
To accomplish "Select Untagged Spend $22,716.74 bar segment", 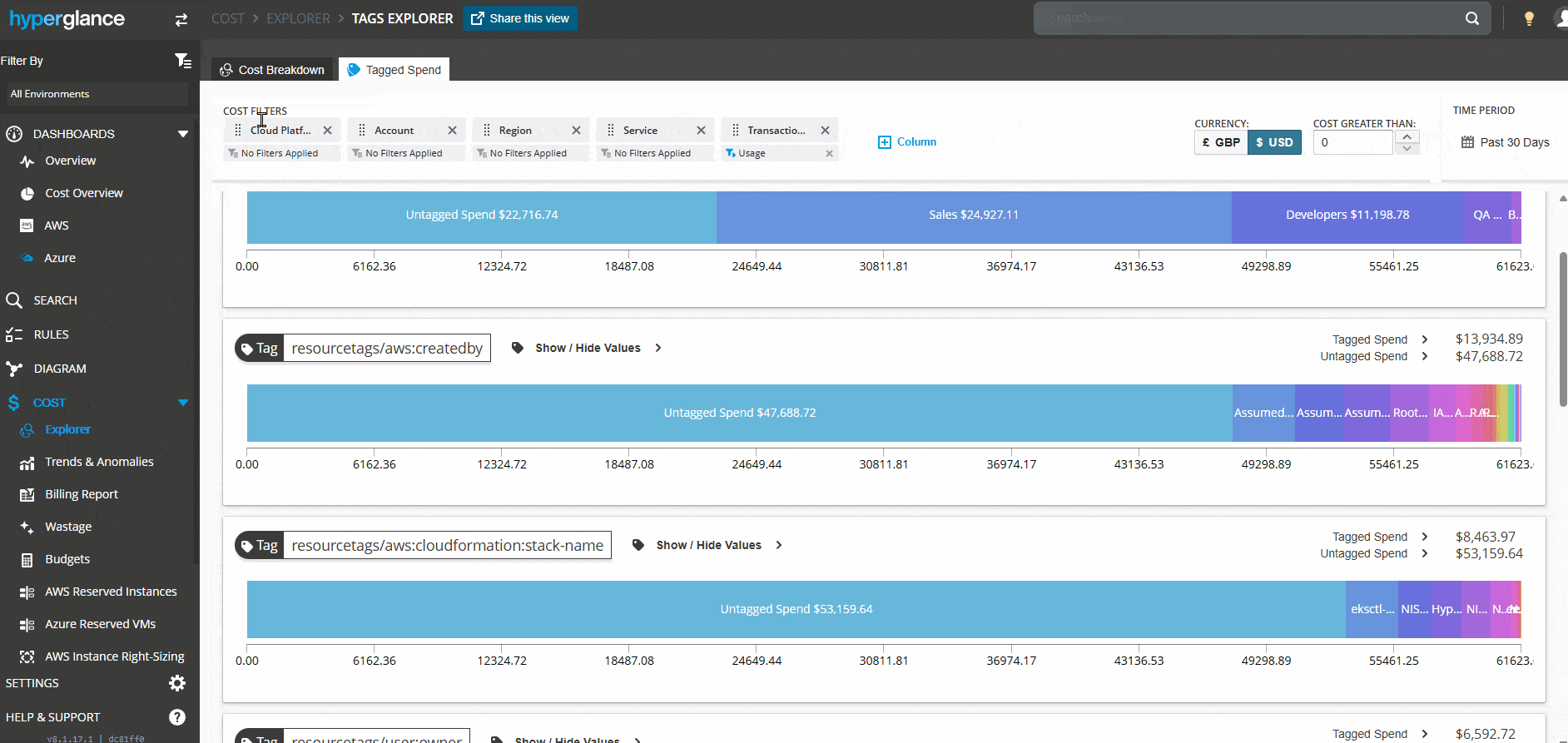I will [482, 215].
